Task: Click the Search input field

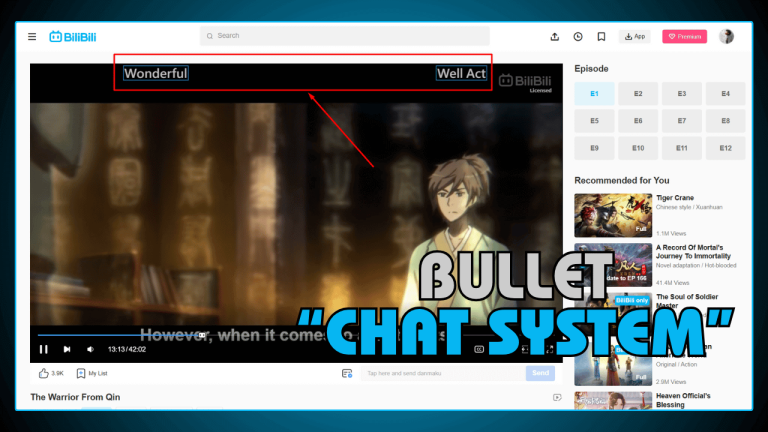Action: click(345, 36)
